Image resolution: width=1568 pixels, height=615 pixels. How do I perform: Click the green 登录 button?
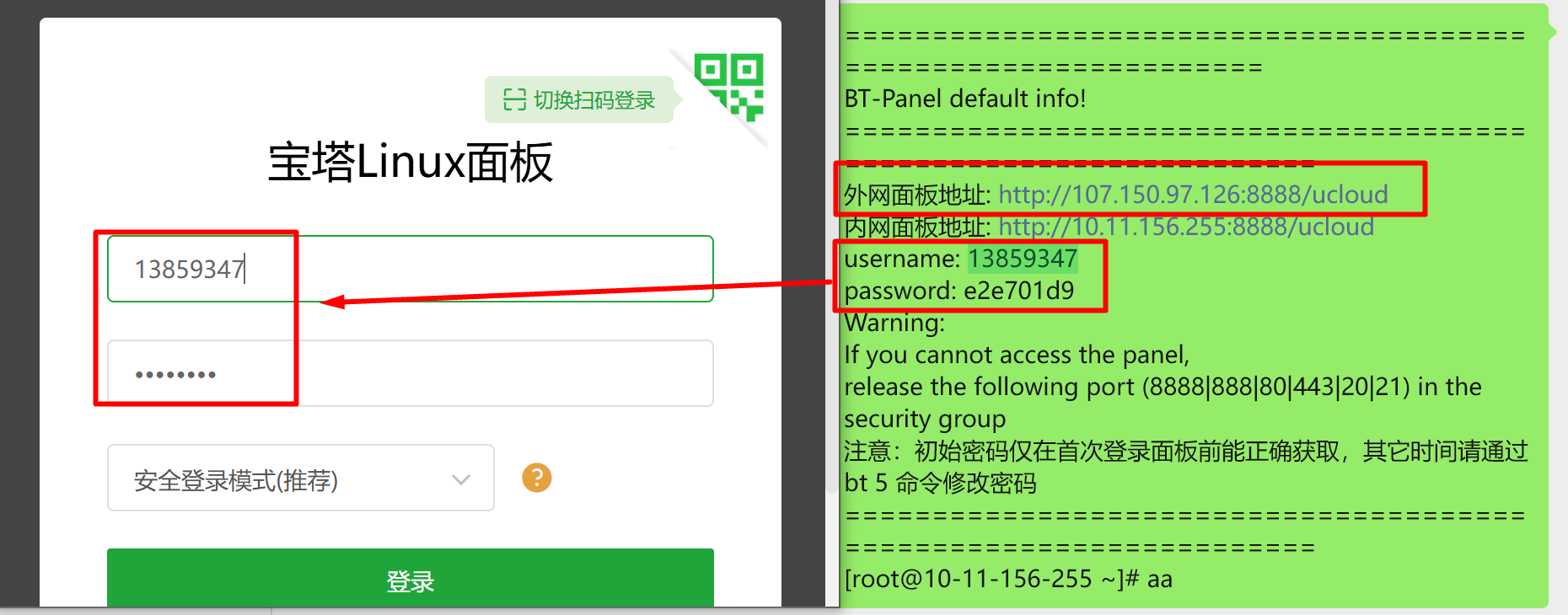[x=411, y=579]
